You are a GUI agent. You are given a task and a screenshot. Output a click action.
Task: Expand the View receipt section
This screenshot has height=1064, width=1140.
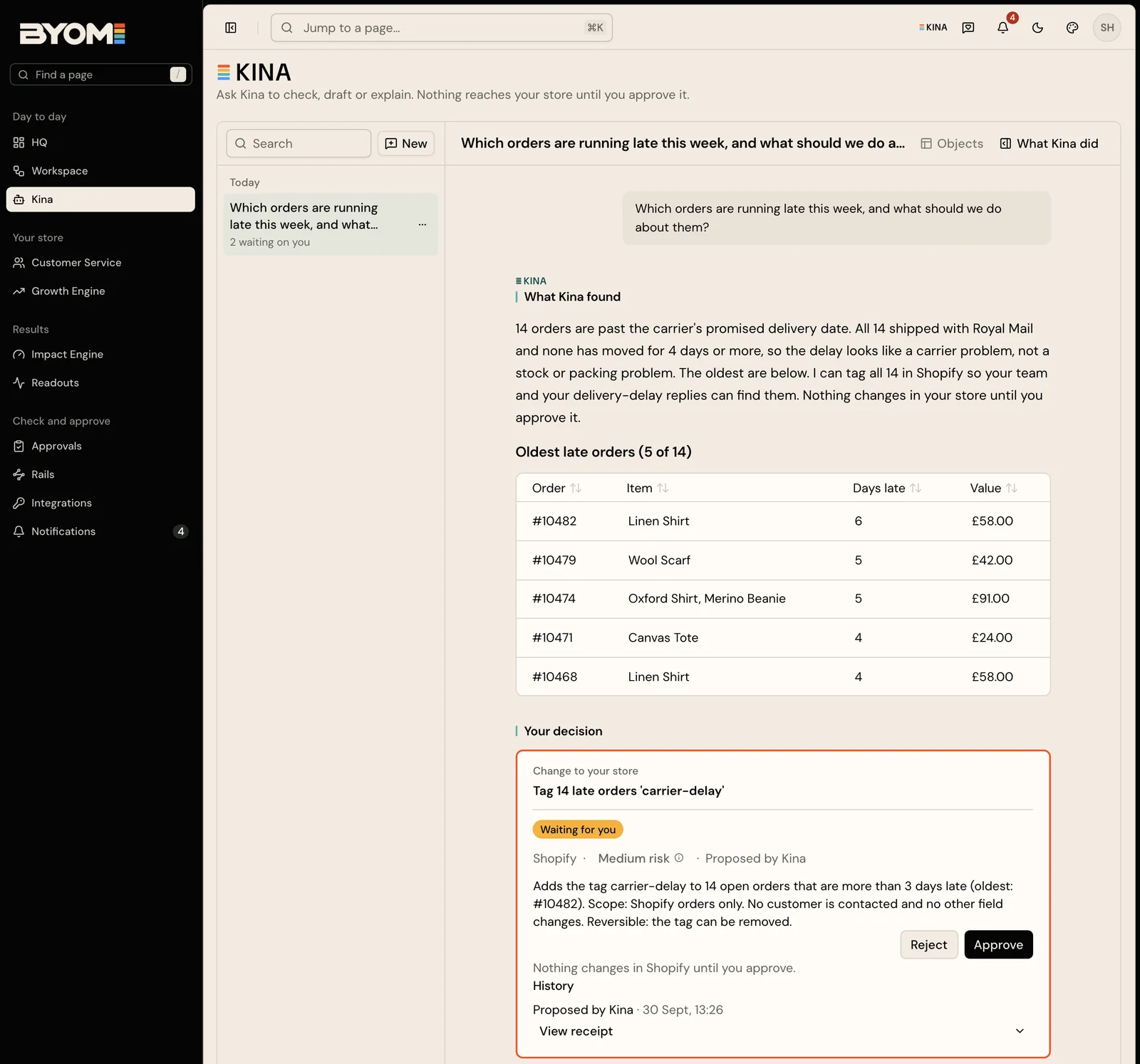(x=782, y=1031)
